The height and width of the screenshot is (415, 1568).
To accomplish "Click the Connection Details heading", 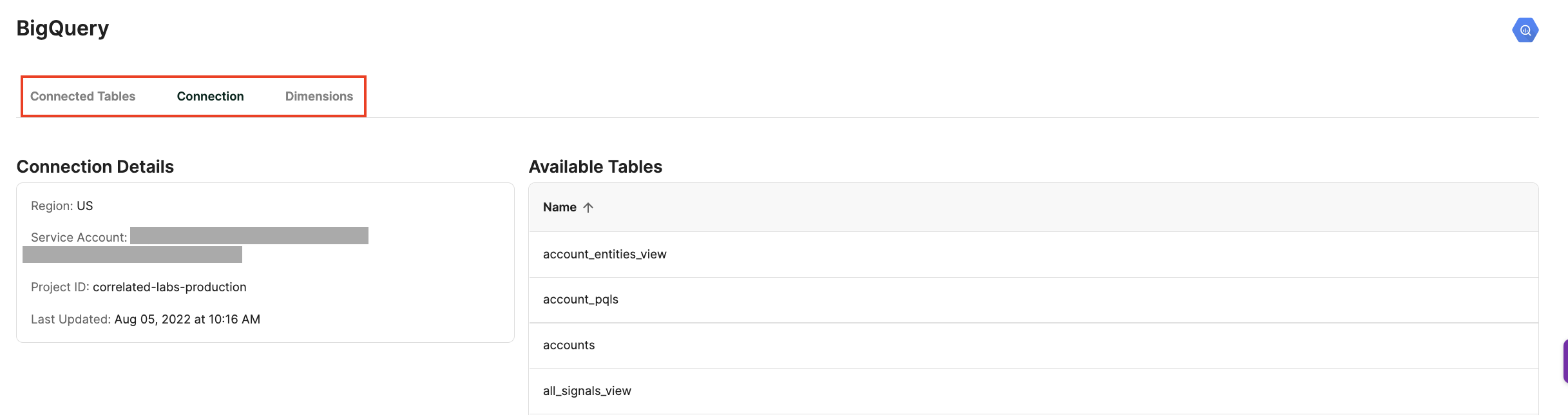I will click(95, 167).
